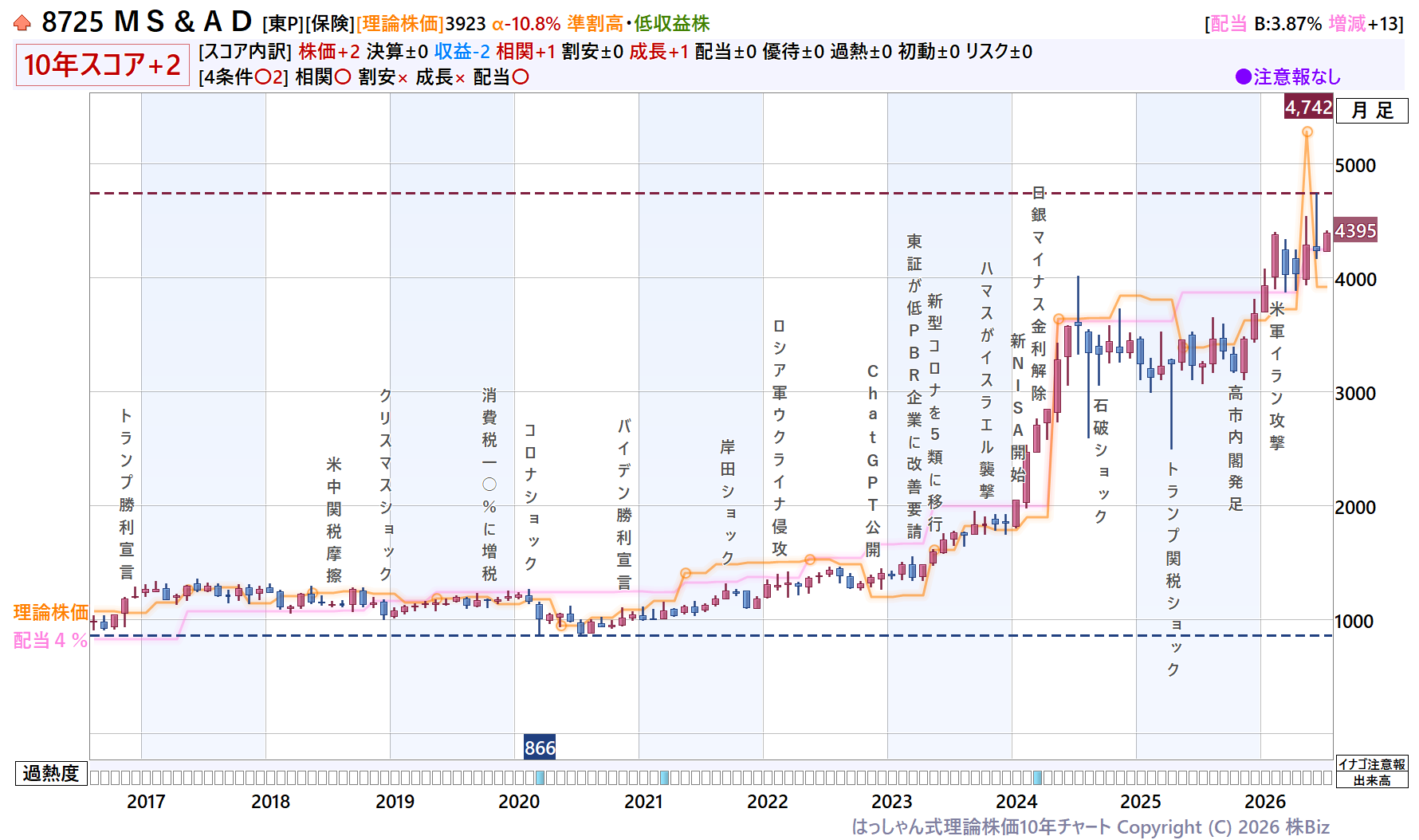Viewport: 1419px width, 840px height.
Task: Click the orange house icon beside 8725
Action: (x=22, y=23)
